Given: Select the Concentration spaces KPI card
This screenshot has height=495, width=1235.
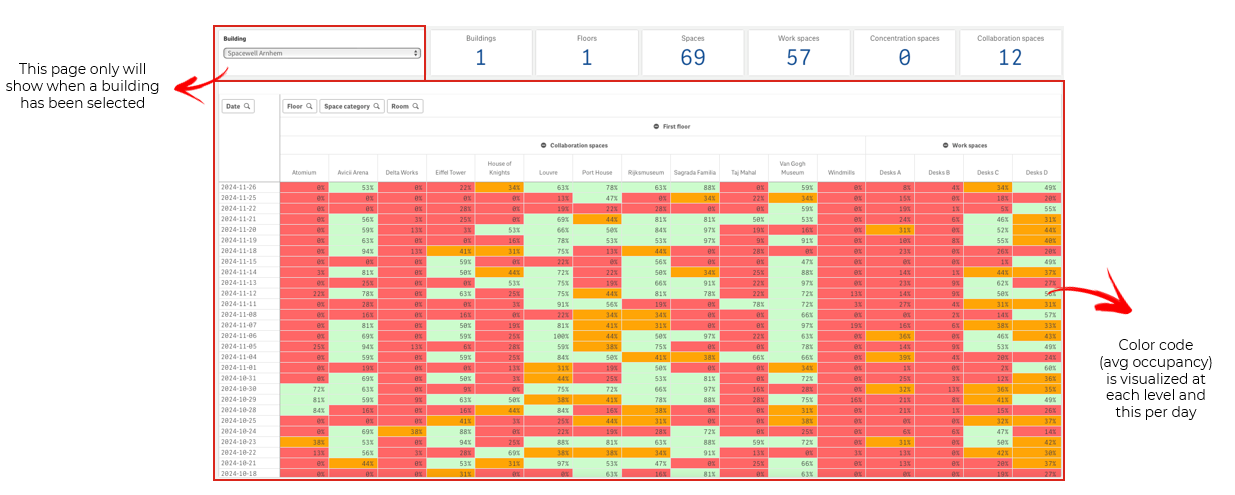Looking at the screenshot, I should (904, 51).
